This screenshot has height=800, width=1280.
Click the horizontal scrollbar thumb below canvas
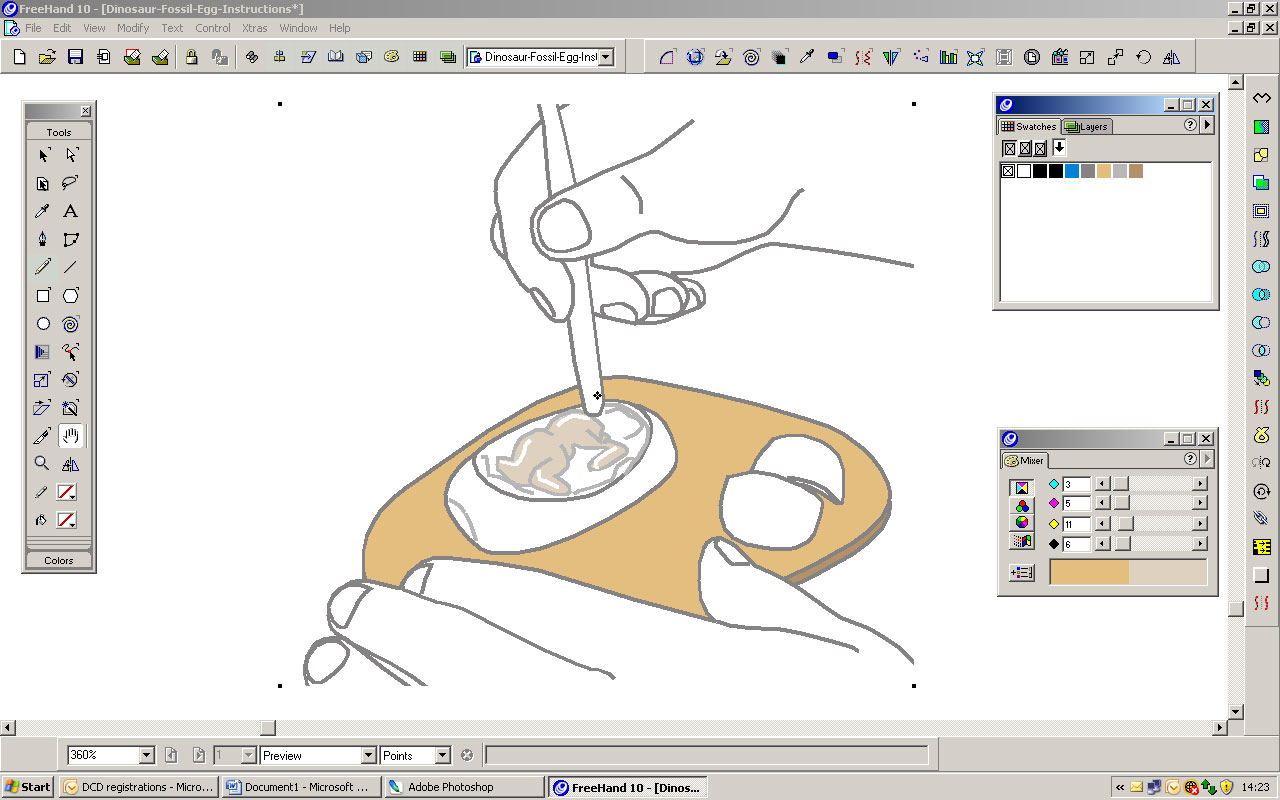[x=268, y=728]
